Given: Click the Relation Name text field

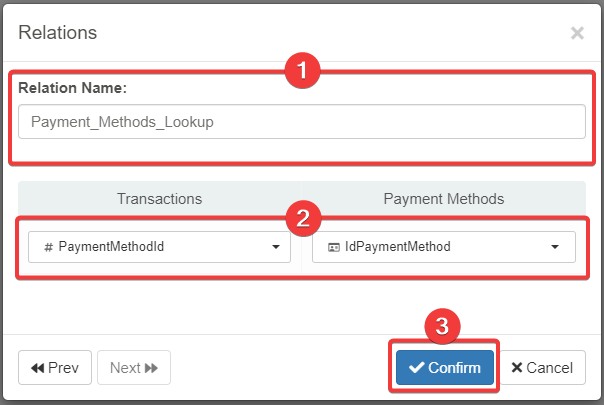Looking at the screenshot, I should pos(301,122).
